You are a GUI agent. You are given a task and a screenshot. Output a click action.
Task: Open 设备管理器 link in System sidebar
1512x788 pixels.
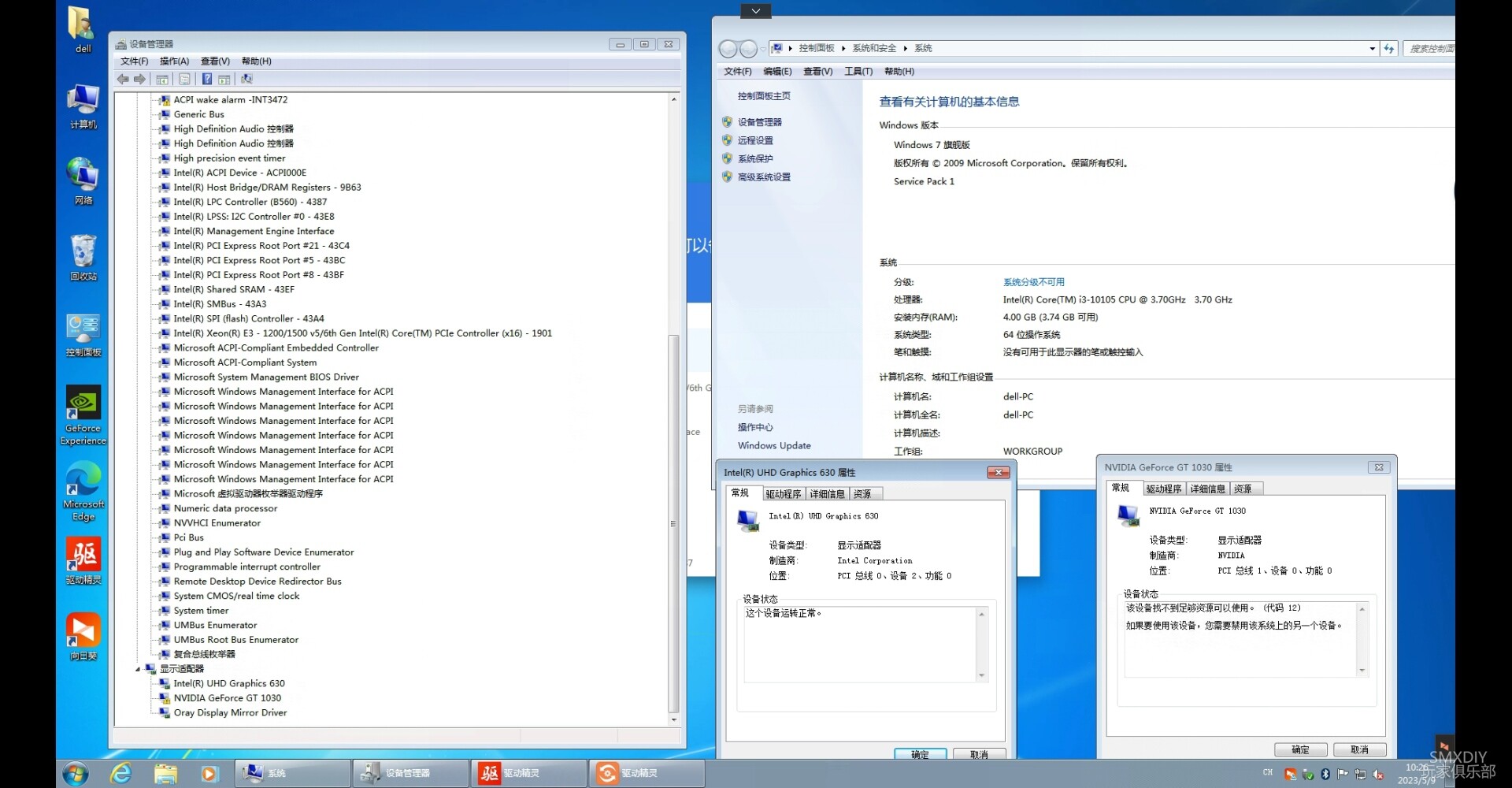(759, 122)
